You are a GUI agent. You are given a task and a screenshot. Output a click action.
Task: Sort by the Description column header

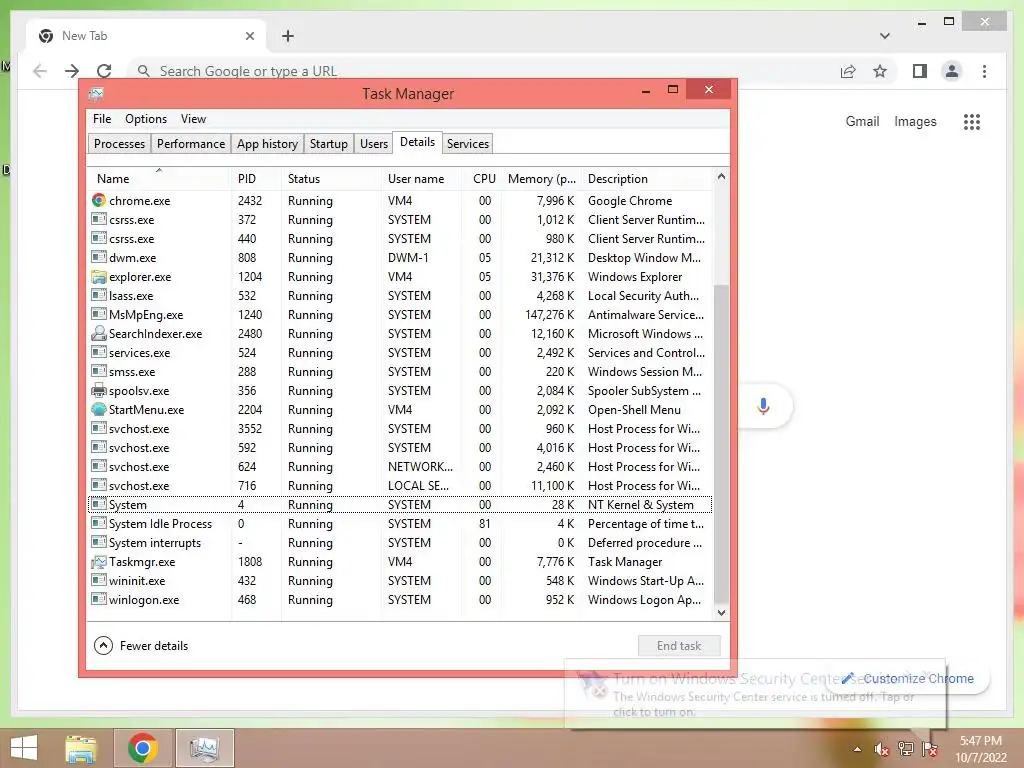[647, 178]
